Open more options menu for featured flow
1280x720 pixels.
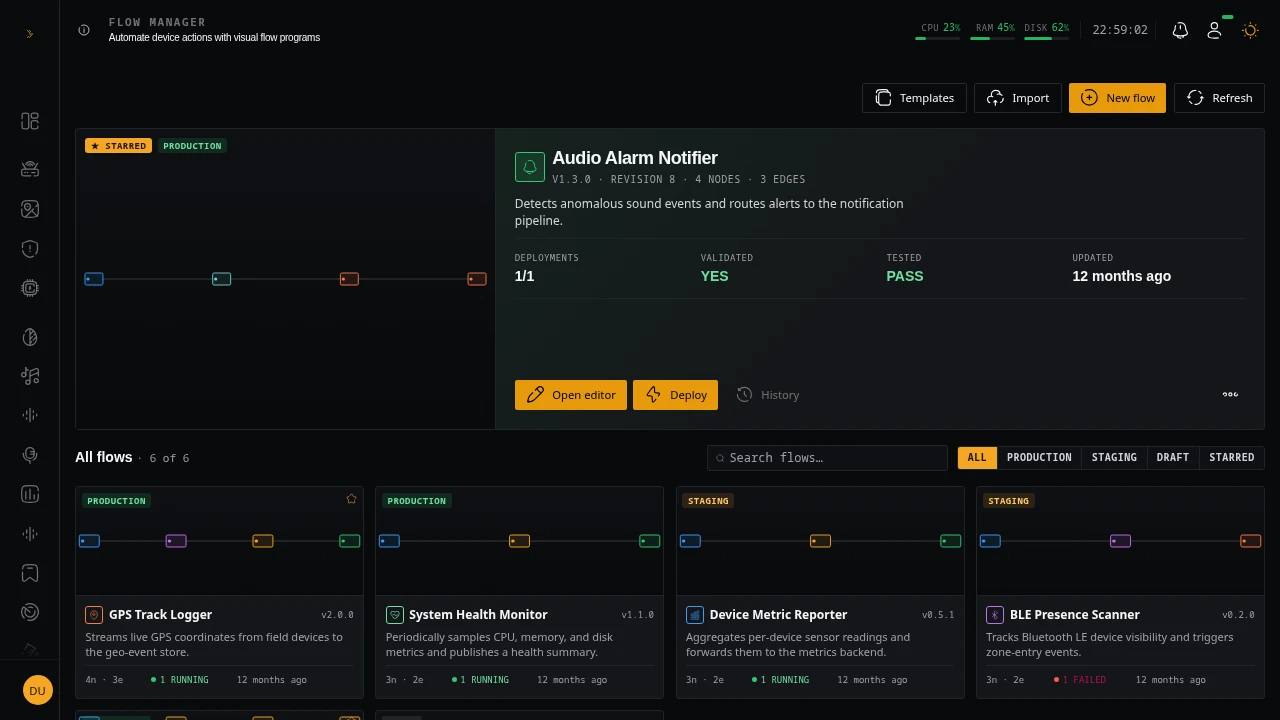pyautogui.click(x=1230, y=395)
